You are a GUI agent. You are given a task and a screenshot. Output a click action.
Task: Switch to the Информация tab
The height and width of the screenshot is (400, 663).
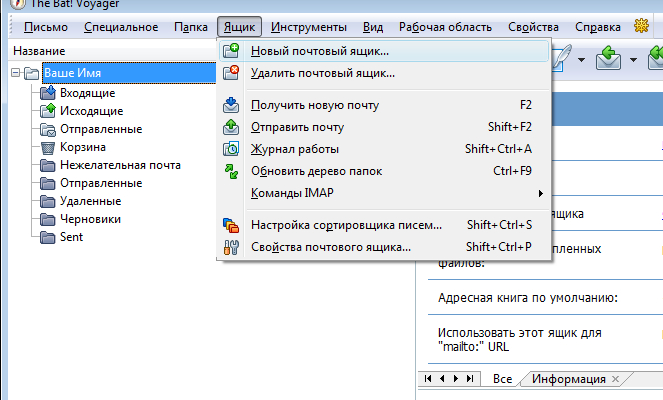(569, 379)
